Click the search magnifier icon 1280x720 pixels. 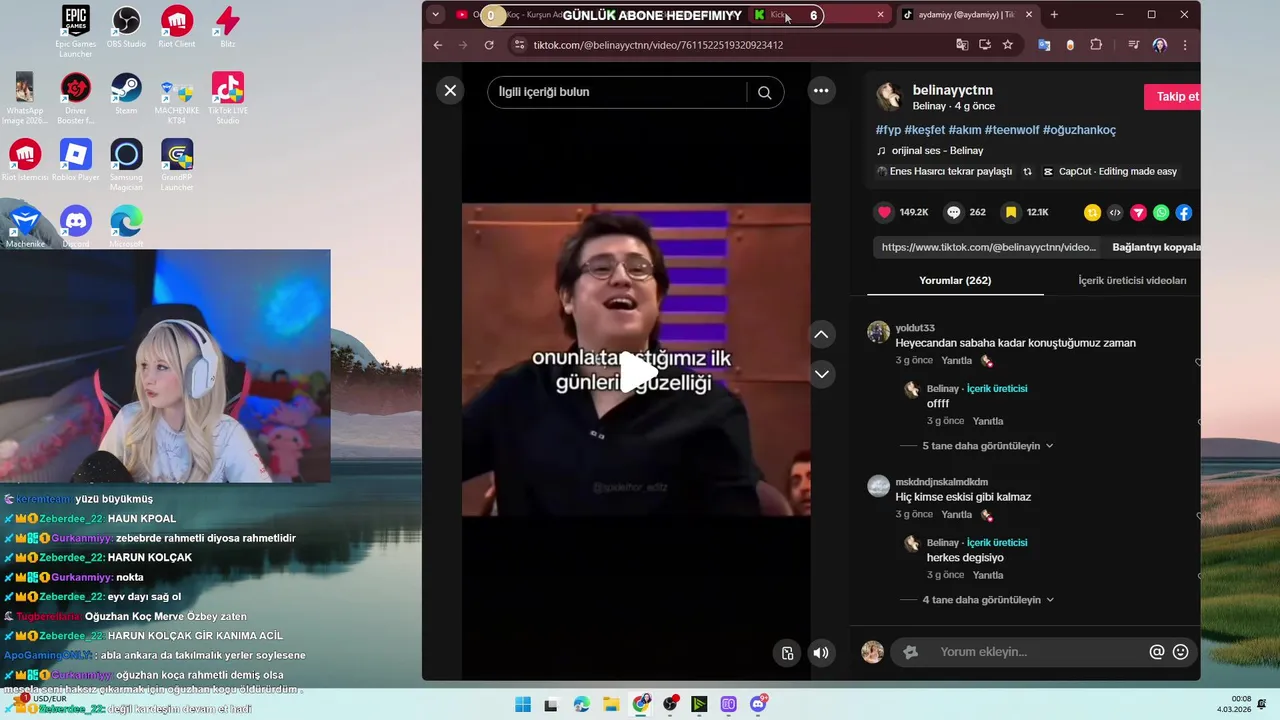[765, 92]
